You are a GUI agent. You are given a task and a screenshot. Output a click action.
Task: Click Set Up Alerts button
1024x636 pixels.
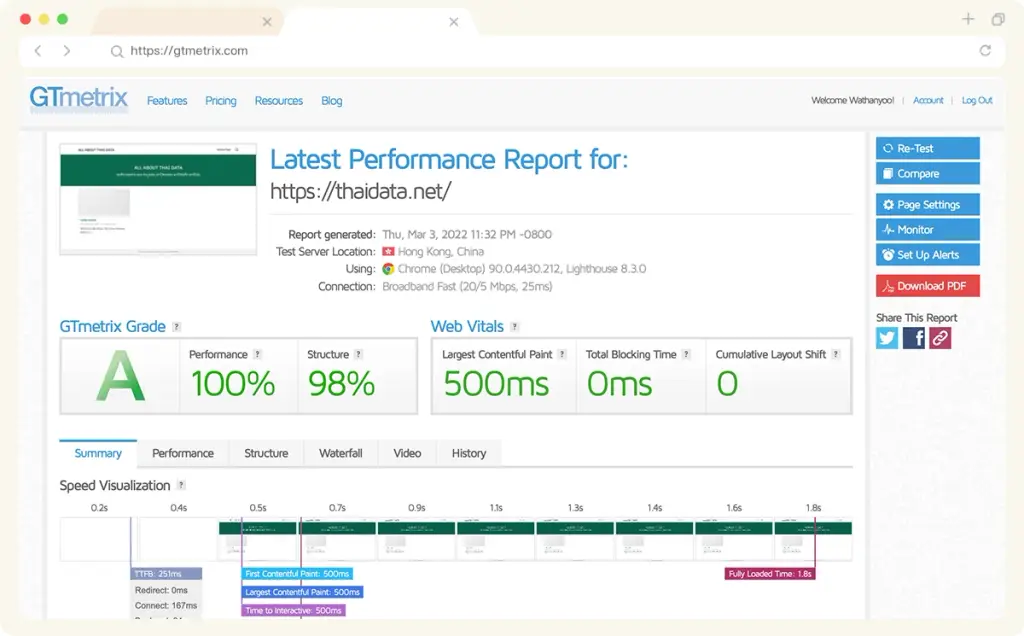927,255
